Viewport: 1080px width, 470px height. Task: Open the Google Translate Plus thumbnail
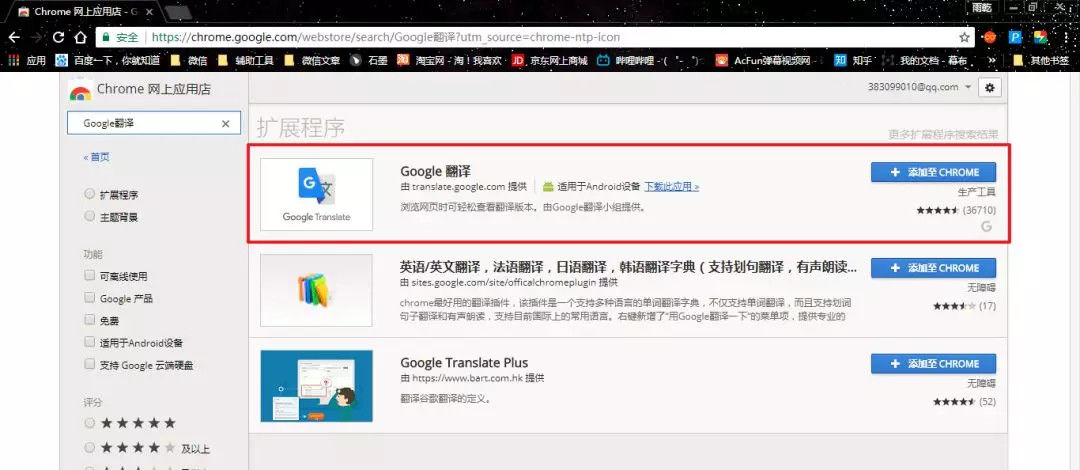pos(317,386)
